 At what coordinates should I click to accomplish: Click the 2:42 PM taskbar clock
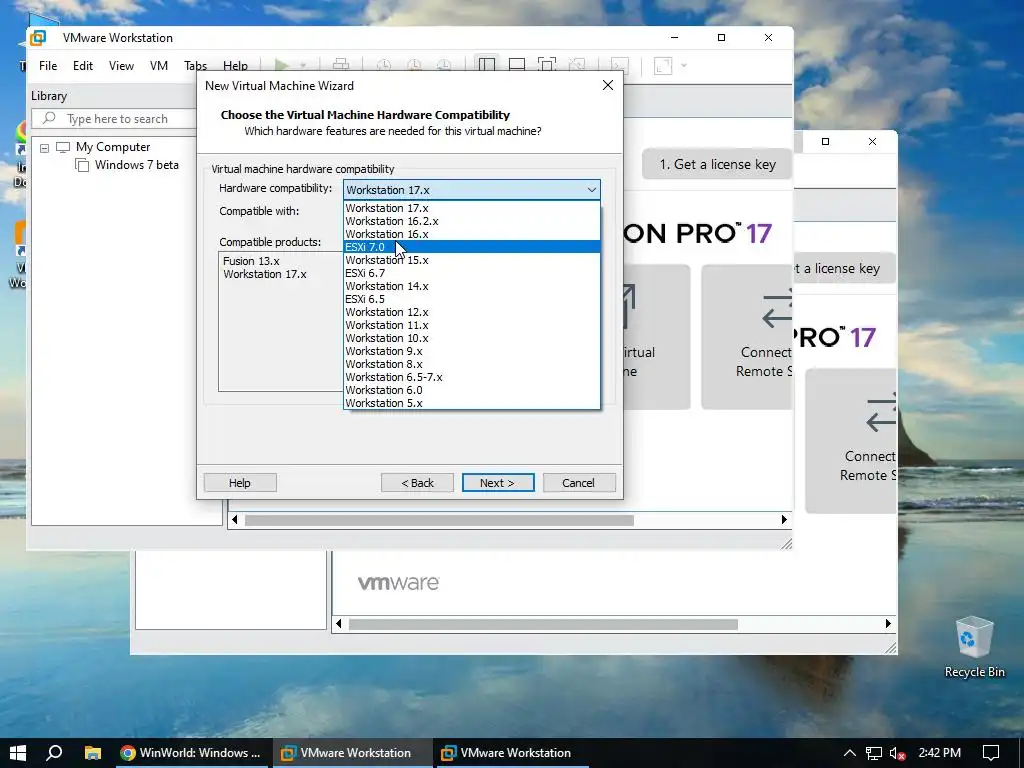pyautogui.click(x=939, y=753)
